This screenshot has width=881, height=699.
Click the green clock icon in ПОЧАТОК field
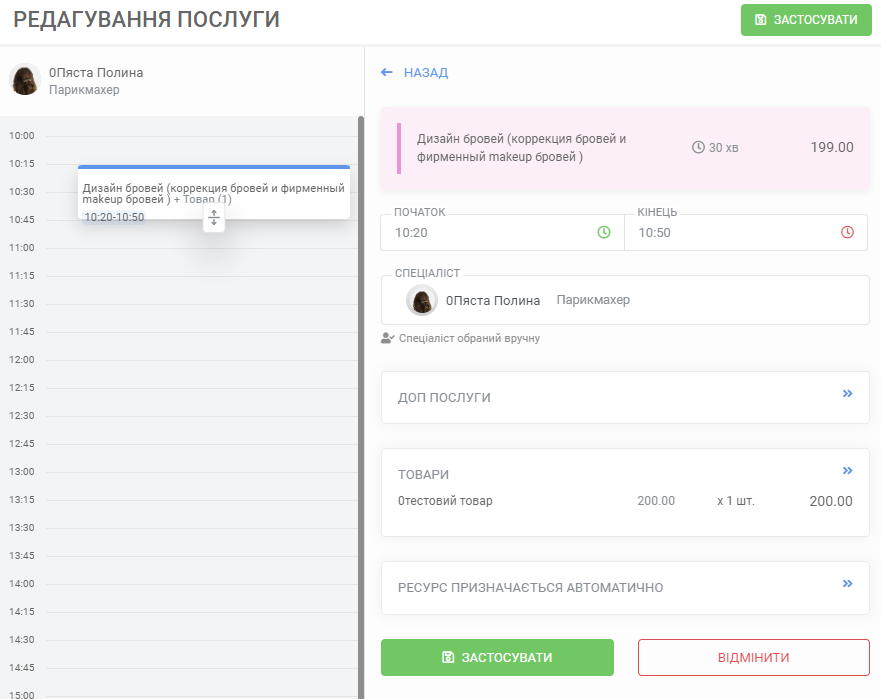[x=604, y=232]
